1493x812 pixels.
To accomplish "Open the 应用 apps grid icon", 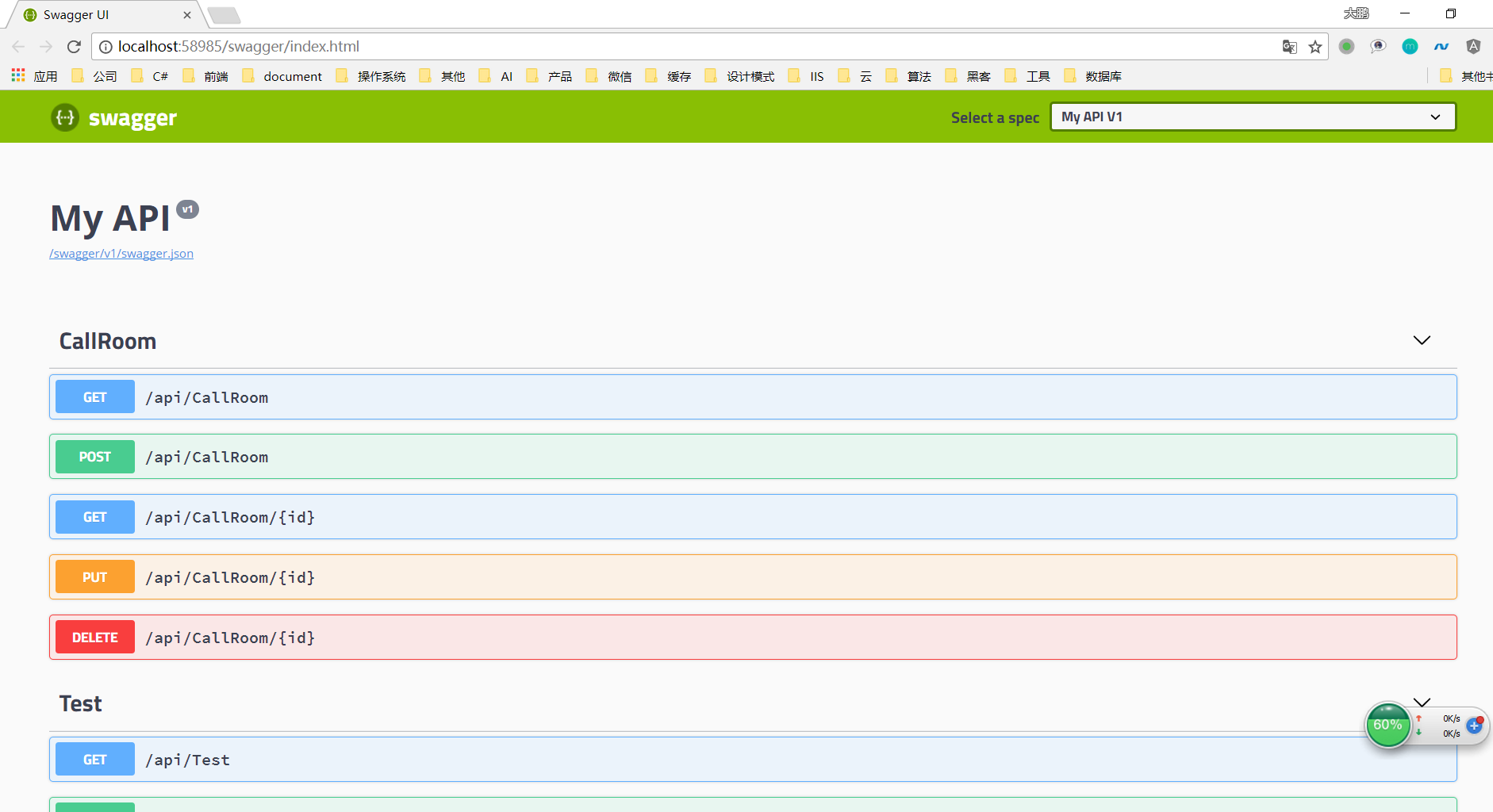I will [18, 75].
